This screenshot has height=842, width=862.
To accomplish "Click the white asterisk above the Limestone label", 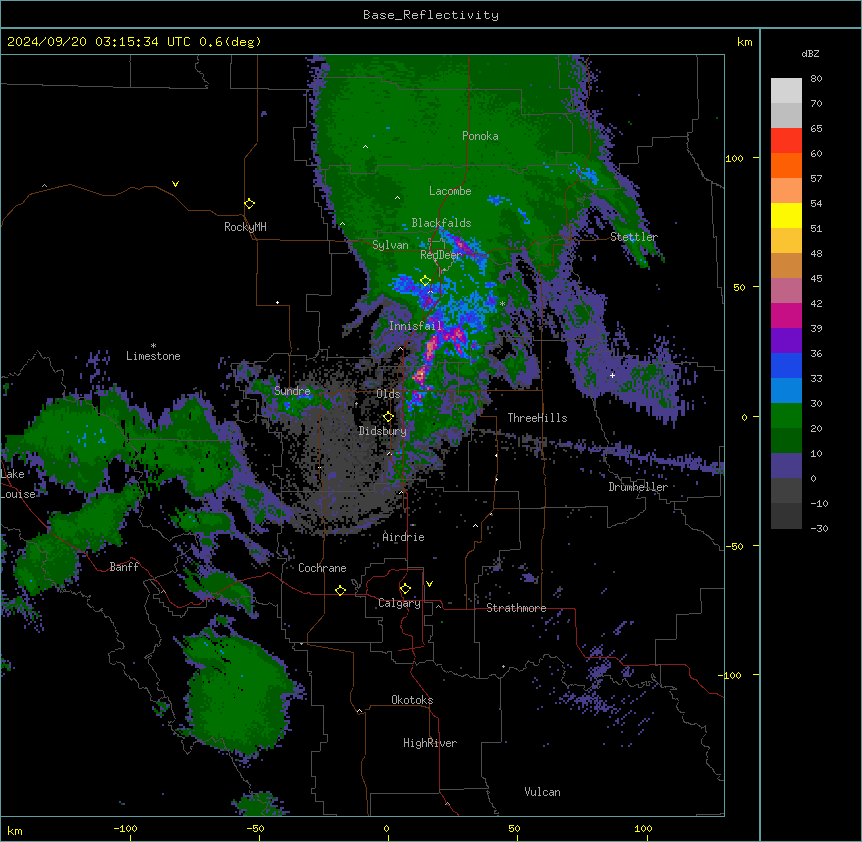I will click(x=153, y=346).
